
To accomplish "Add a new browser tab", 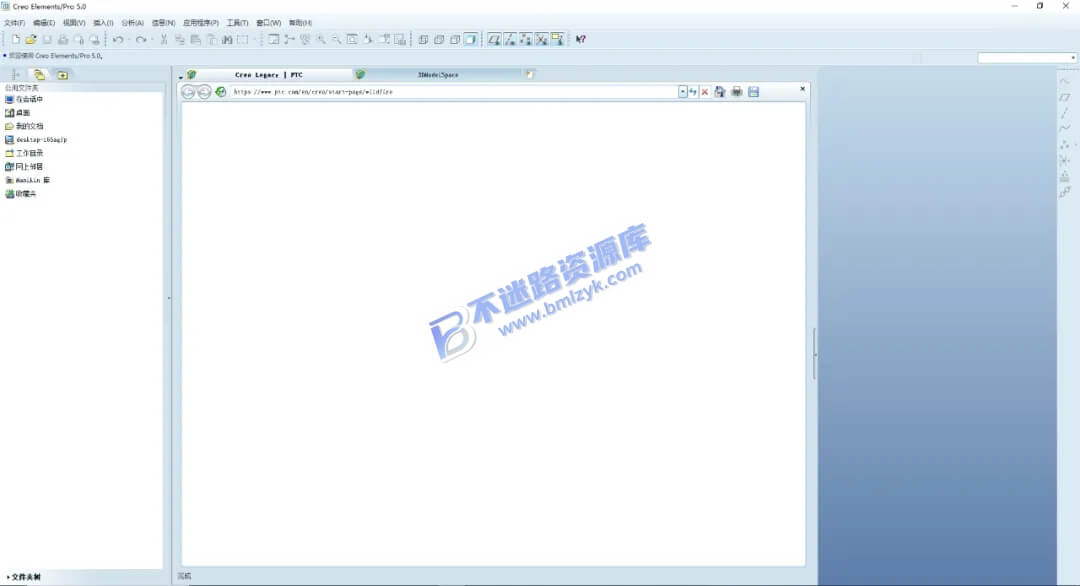I will pyautogui.click(x=530, y=74).
